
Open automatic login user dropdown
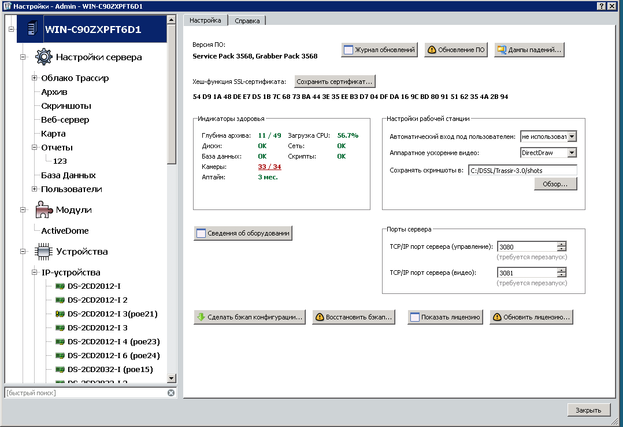(572, 136)
